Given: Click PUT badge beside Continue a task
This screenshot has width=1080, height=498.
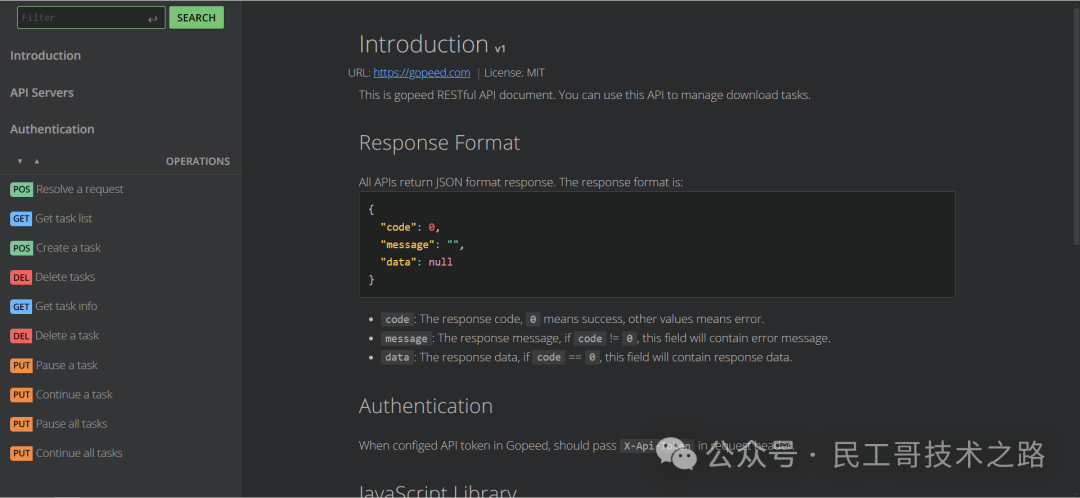Looking at the screenshot, I should click(x=22, y=395).
